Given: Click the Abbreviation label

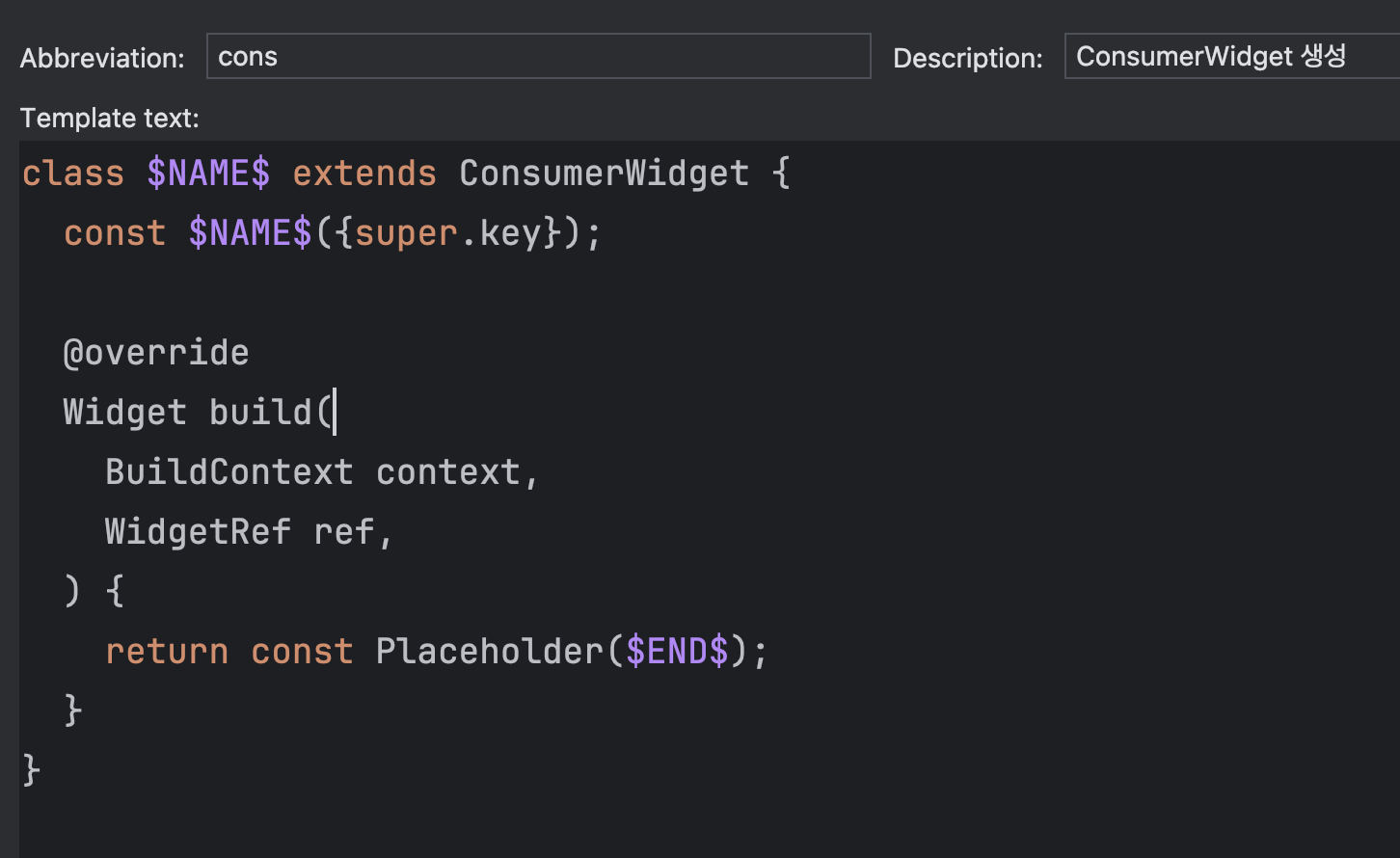Looking at the screenshot, I should coord(101,58).
